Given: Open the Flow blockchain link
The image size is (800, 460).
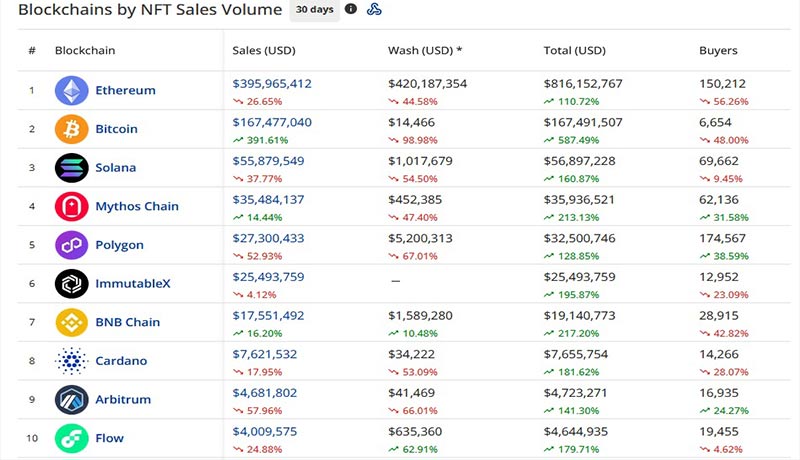Looking at the screenshot, I should (109, 438).
